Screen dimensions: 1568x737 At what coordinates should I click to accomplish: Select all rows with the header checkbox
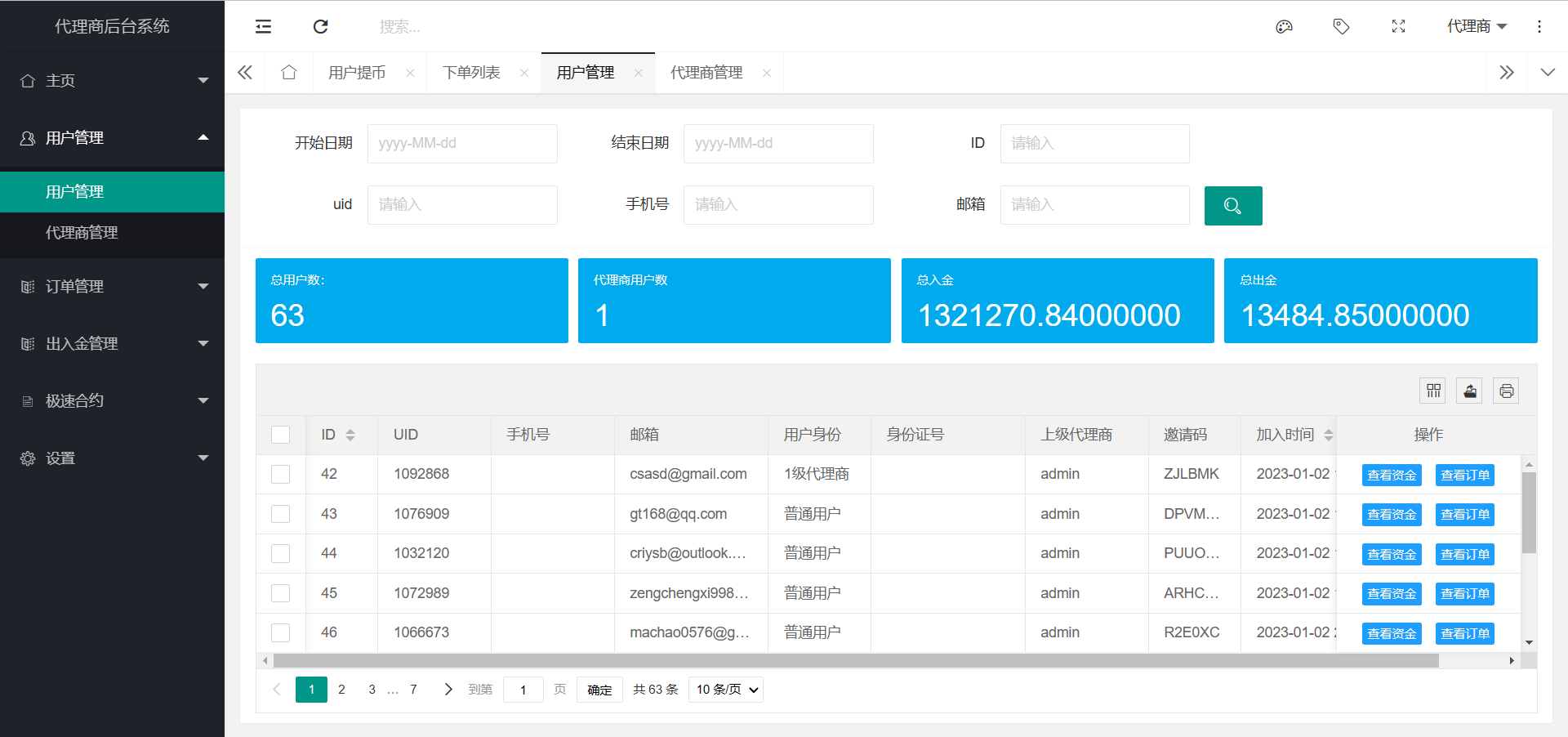tap(280, 435)
